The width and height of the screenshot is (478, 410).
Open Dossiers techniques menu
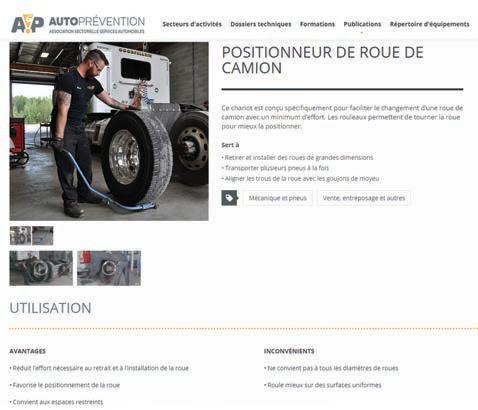(x=261, y=24)
